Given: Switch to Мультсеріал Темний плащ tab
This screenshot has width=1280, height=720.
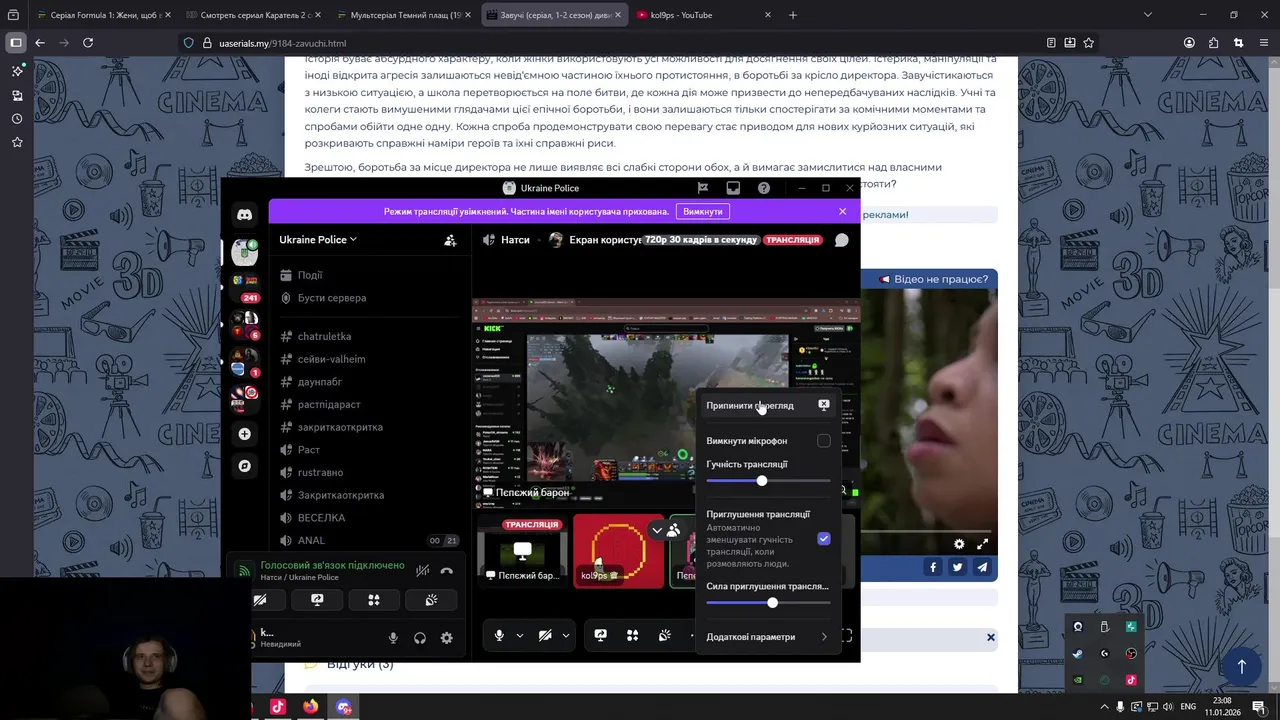Looking at the screenshot, I should pyautogui.click(x=404, y=15).
